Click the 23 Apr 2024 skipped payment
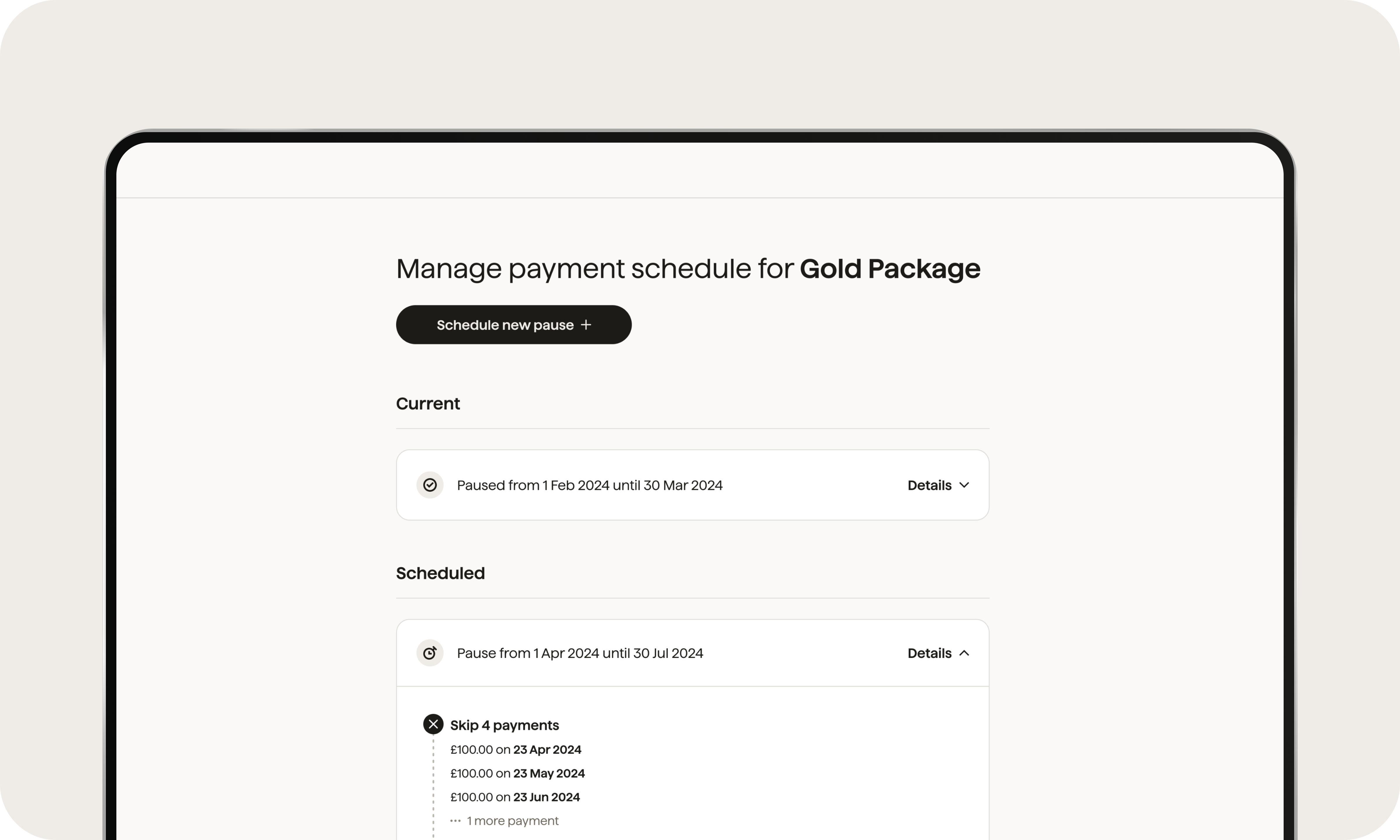1400x840 pixels. point(516,749)
